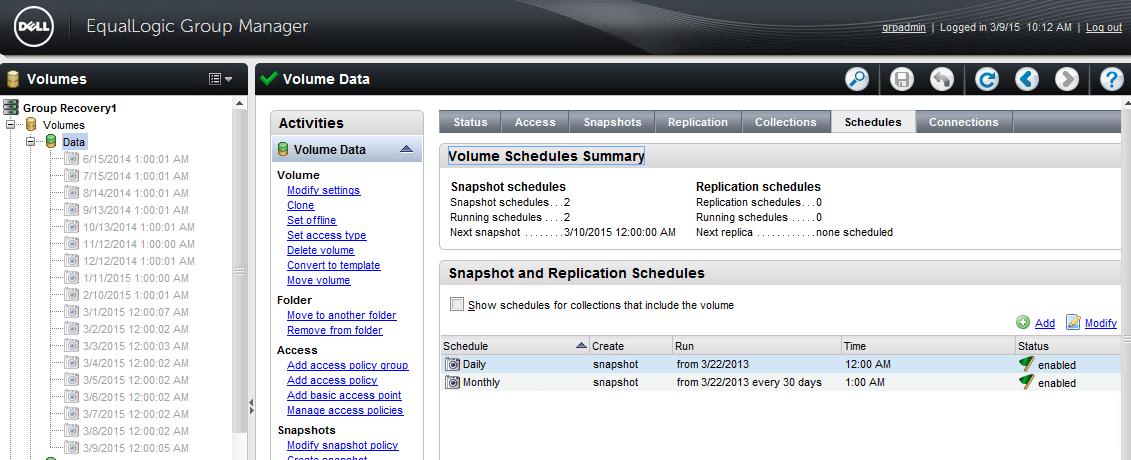Click the Dell logo
This screenshot has height=460, width=1131.
(32, 27)
